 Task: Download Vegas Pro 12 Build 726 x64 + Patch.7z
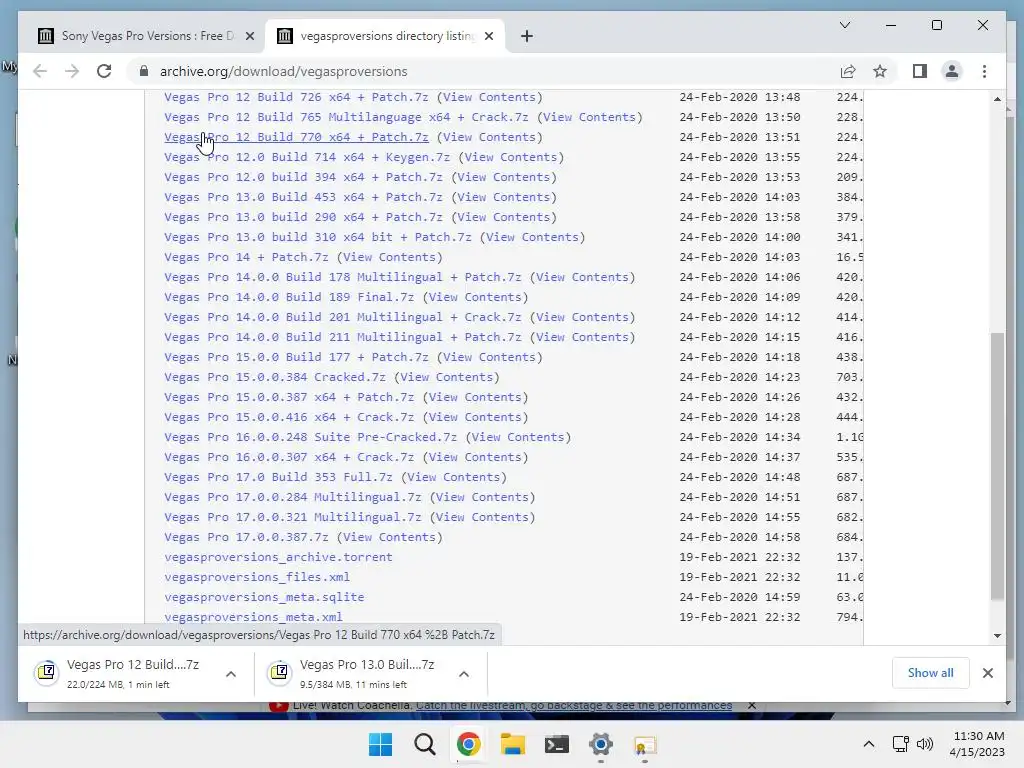coord(296,97)
